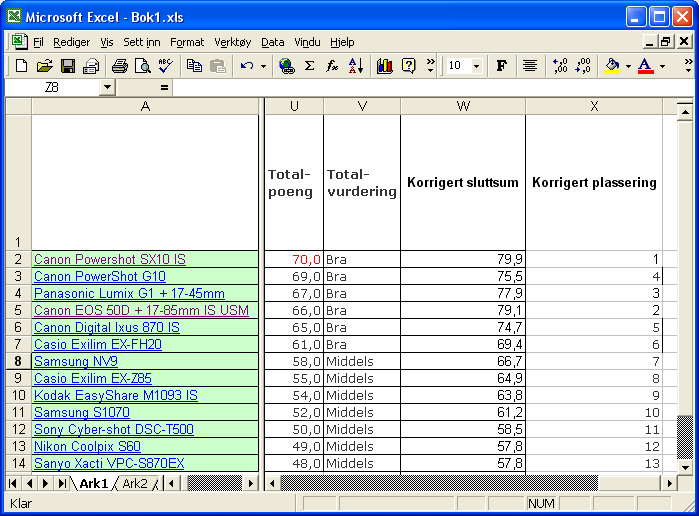
Task: Open the Canon PowerShot G10 link
Action: (x=100, y=276)
